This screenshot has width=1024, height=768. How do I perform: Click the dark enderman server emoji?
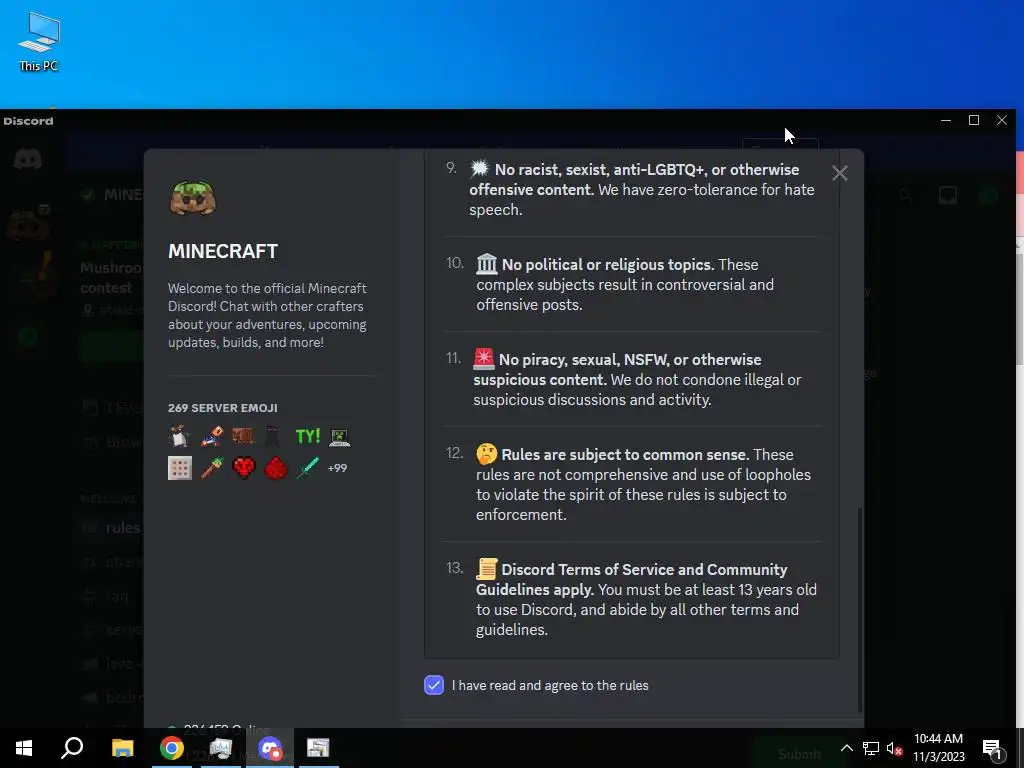(x=272, y=436)
